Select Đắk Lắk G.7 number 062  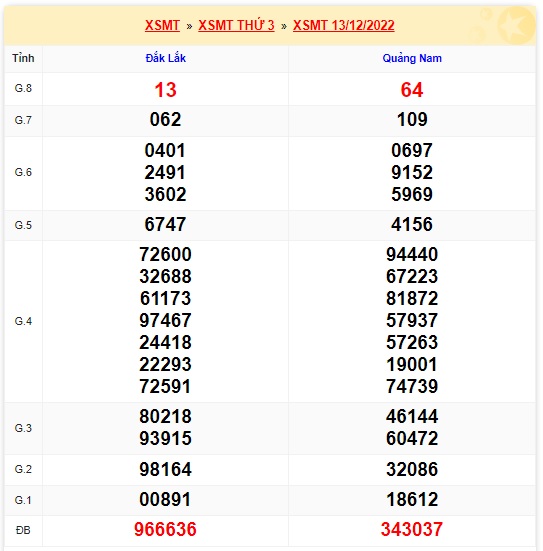(166, 119)
